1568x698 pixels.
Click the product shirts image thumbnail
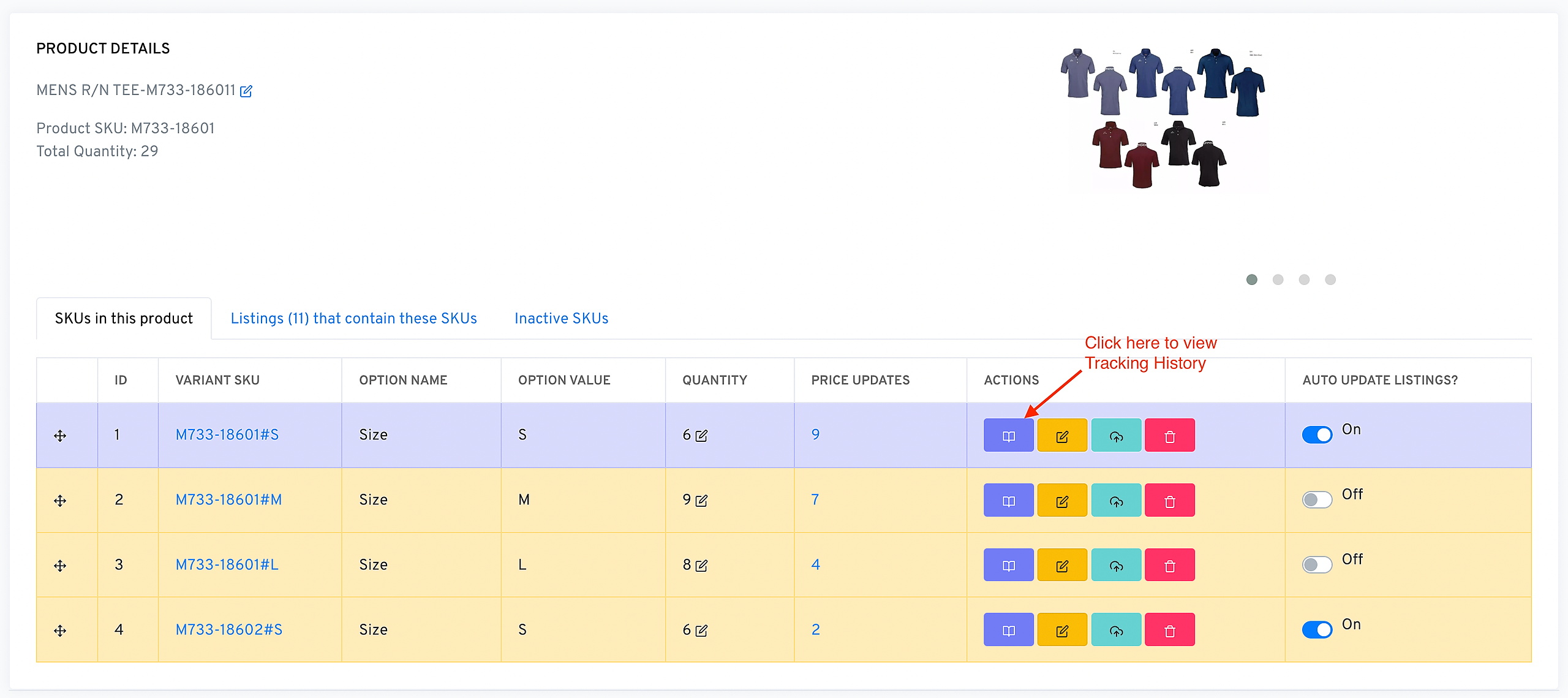point(1162,118)
